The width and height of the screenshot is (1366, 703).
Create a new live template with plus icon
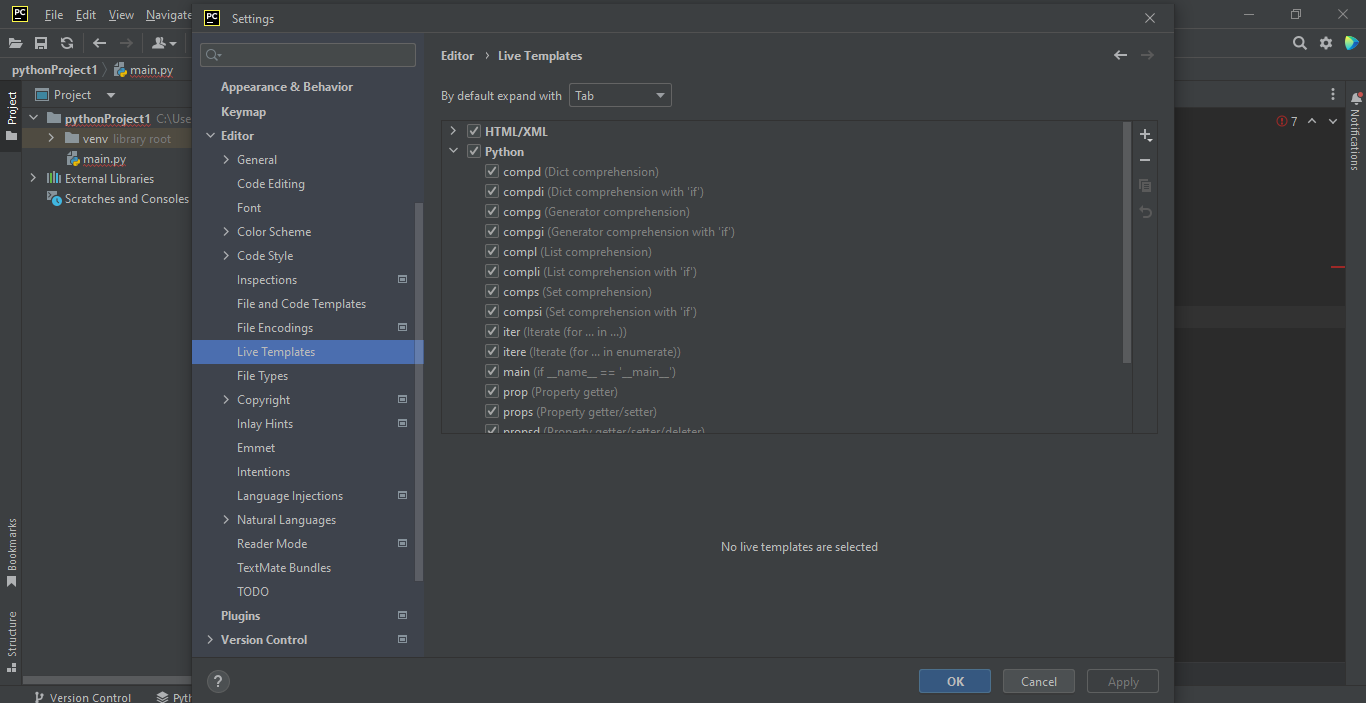coord(1145,134)
